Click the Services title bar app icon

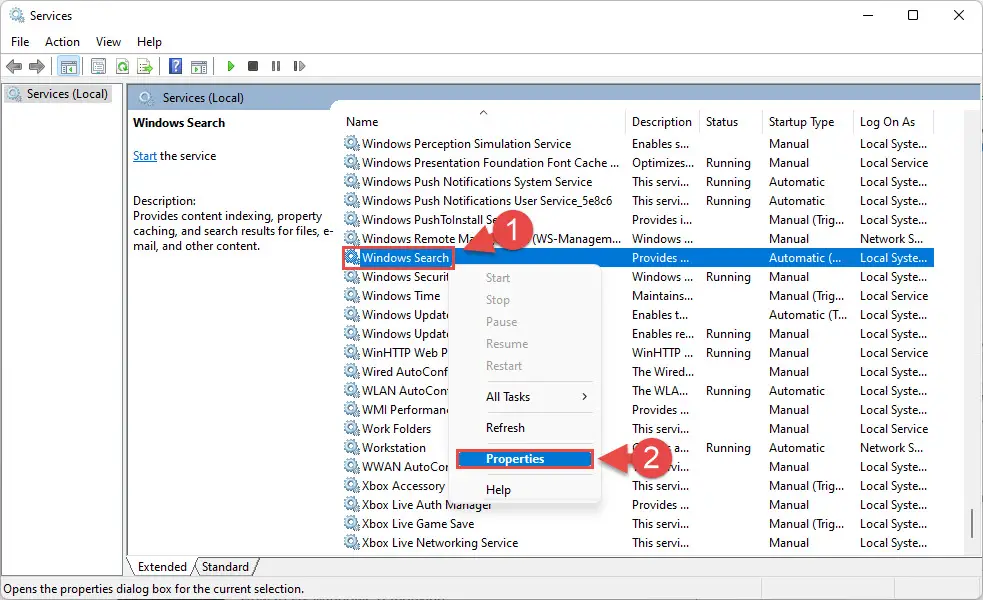(x=16, y=15)
